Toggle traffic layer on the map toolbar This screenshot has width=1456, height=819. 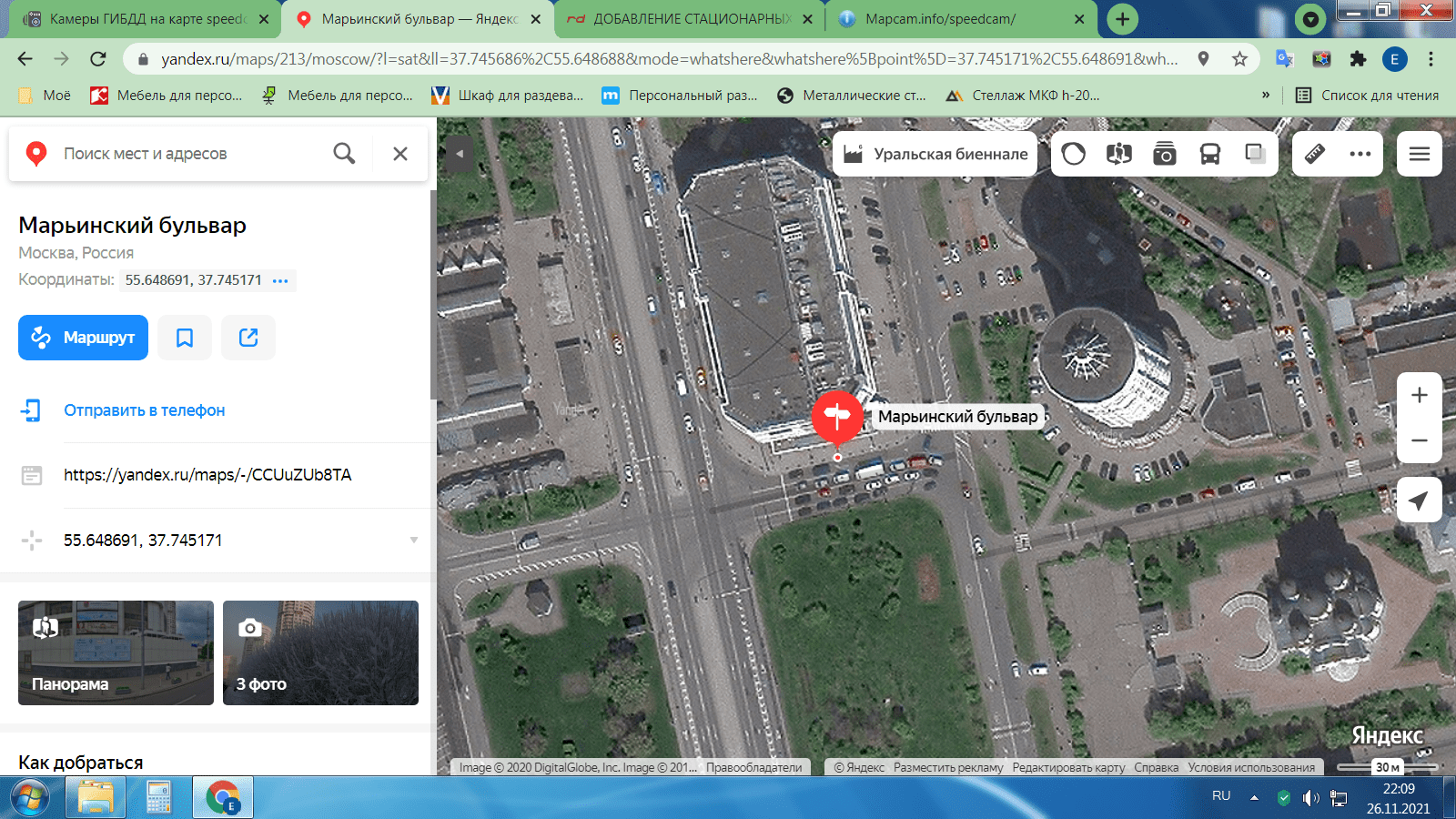(x=1074, y=154)
